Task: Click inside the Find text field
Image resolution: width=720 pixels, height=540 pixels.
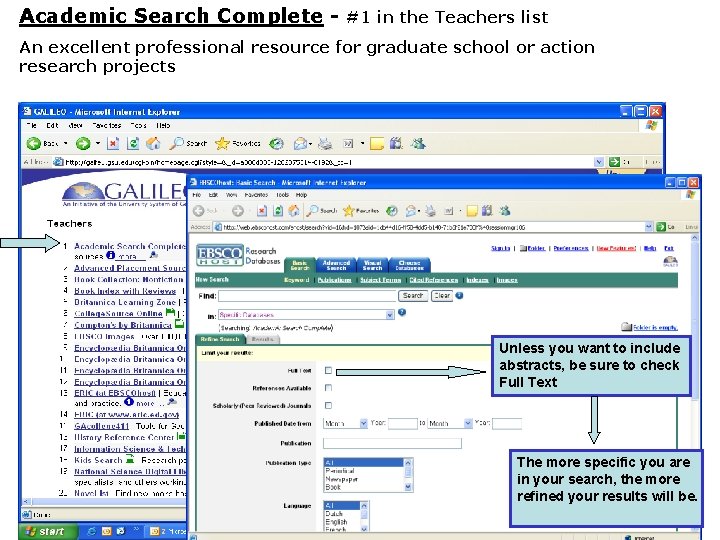Action: point(307,296)
